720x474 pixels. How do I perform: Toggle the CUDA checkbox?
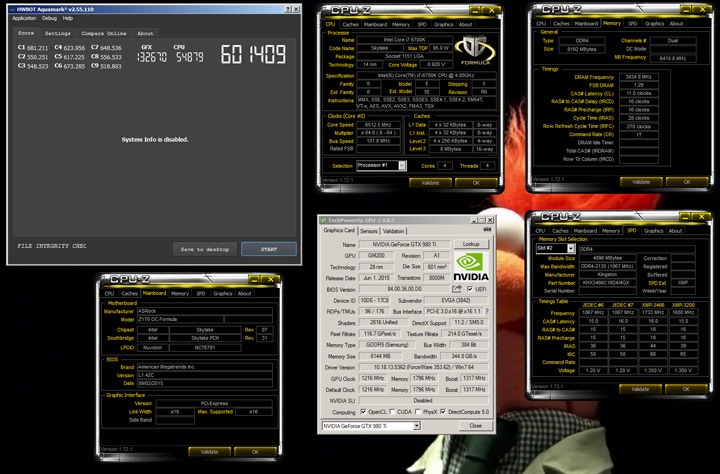[x=392, y=412]
